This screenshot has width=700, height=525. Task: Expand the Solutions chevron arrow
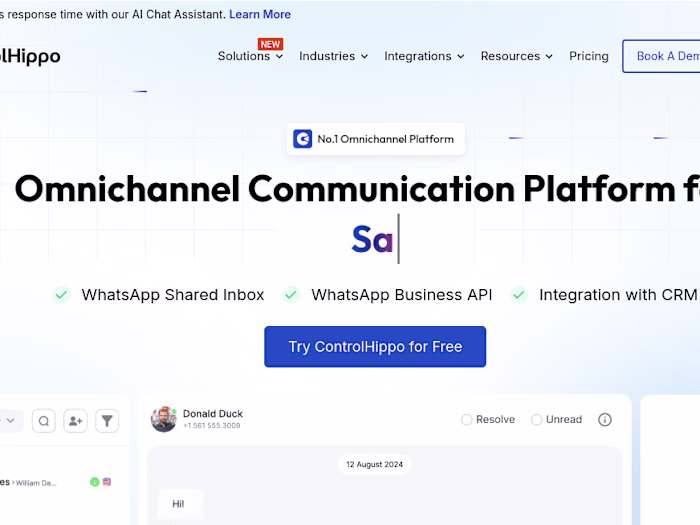[x=279, y=57]
